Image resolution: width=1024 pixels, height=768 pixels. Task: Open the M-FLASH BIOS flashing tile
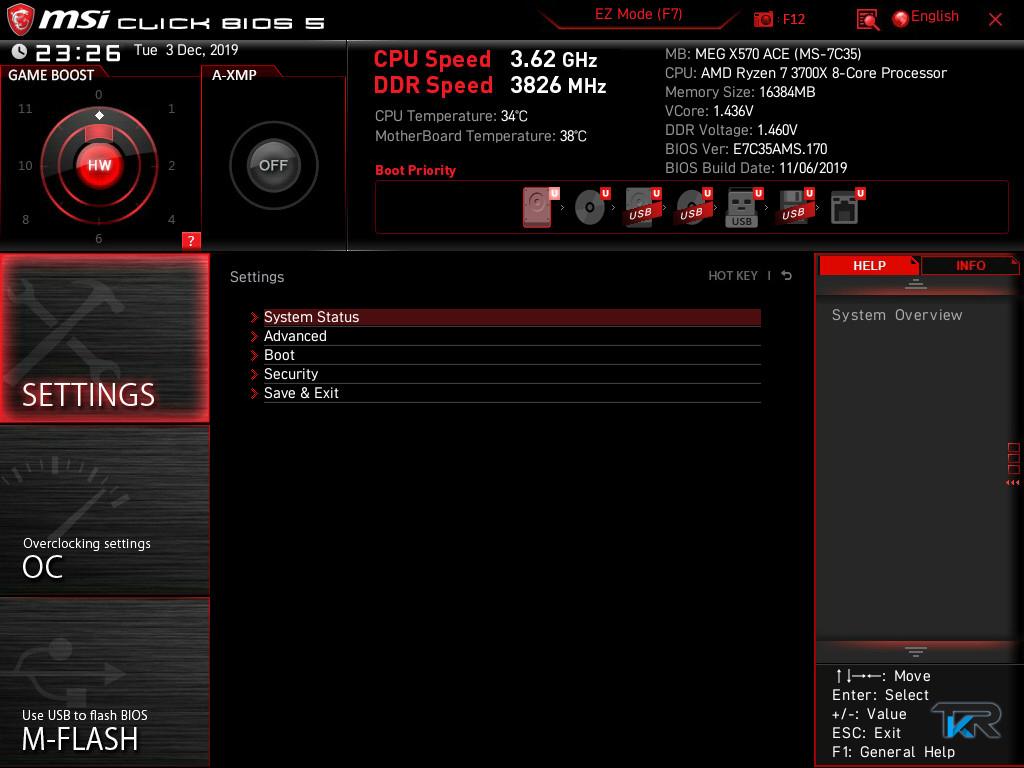[x=104, y=682]
